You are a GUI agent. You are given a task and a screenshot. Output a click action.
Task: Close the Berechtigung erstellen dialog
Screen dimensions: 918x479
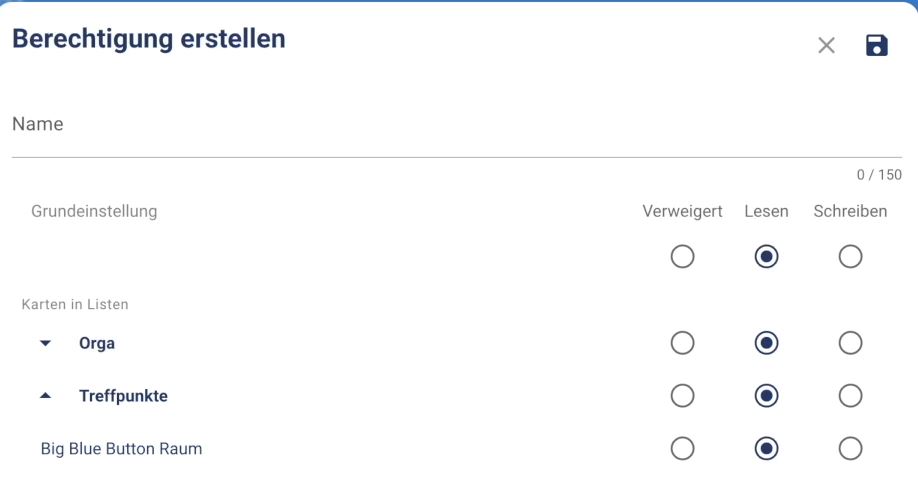(826, 45)
